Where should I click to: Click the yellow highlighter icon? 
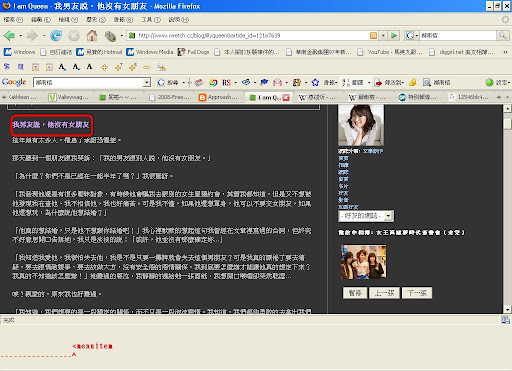tap(413, 82)
